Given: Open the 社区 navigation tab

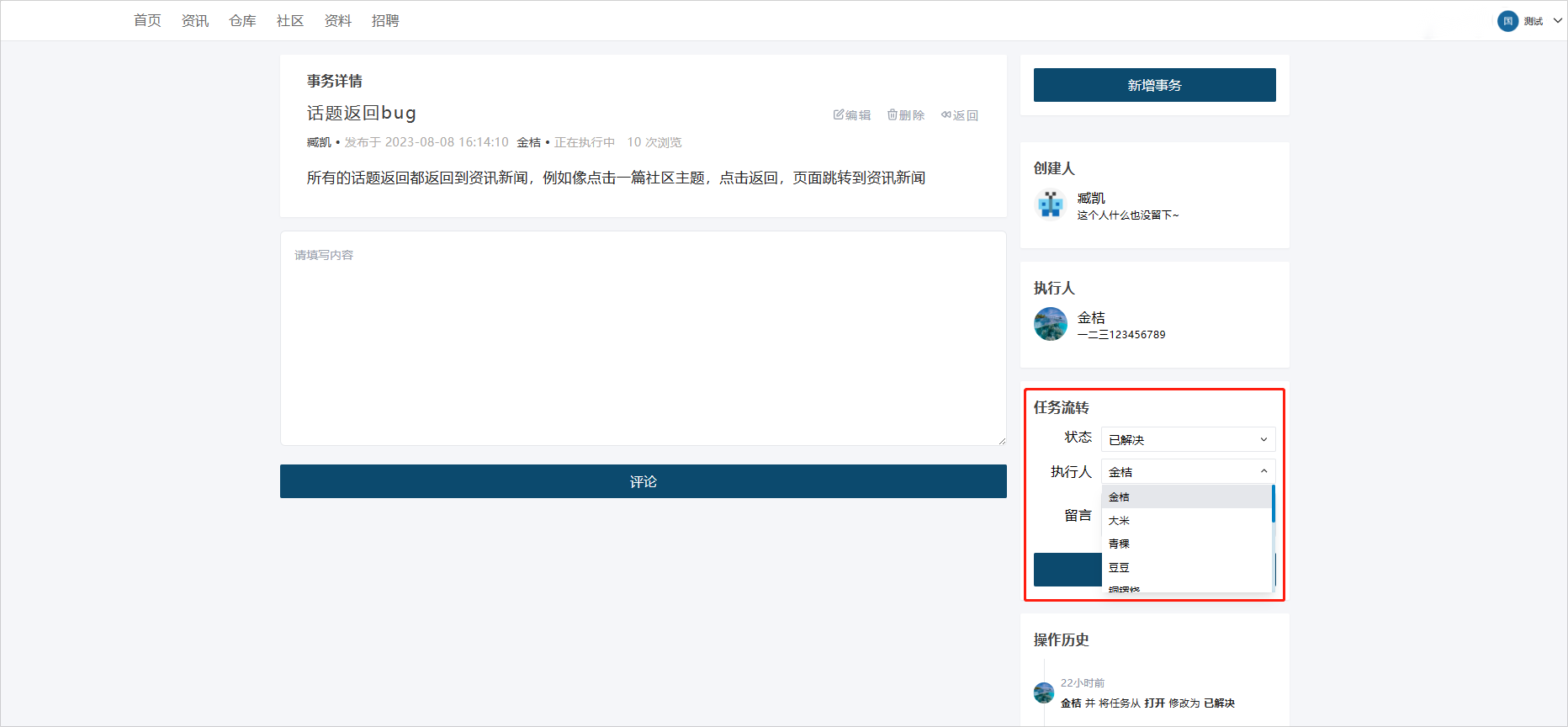Looking at the screenshot, I should [290, 21].
